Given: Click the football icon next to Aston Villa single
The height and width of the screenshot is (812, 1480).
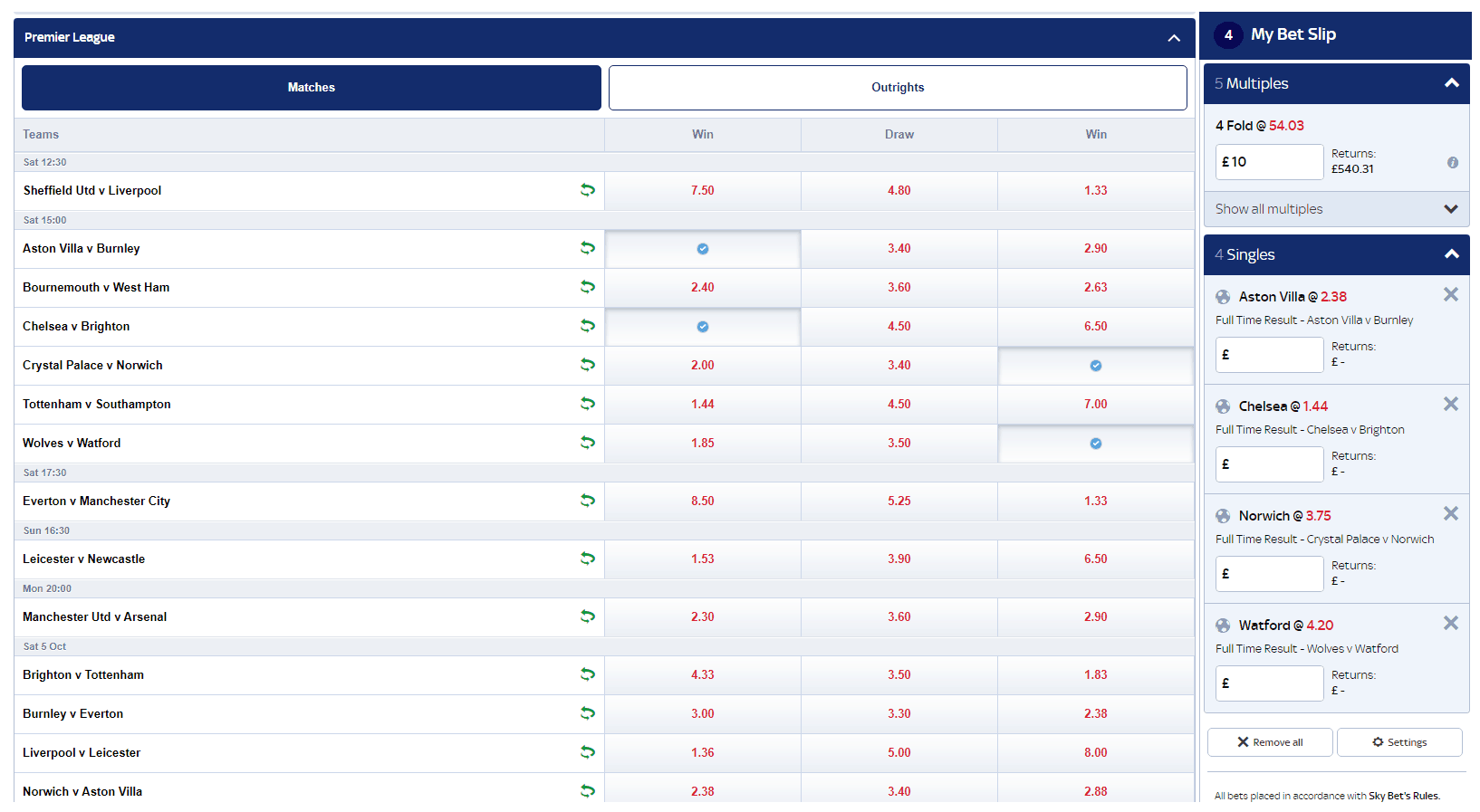Looking at the screenshot, I should pos(1223,297).
